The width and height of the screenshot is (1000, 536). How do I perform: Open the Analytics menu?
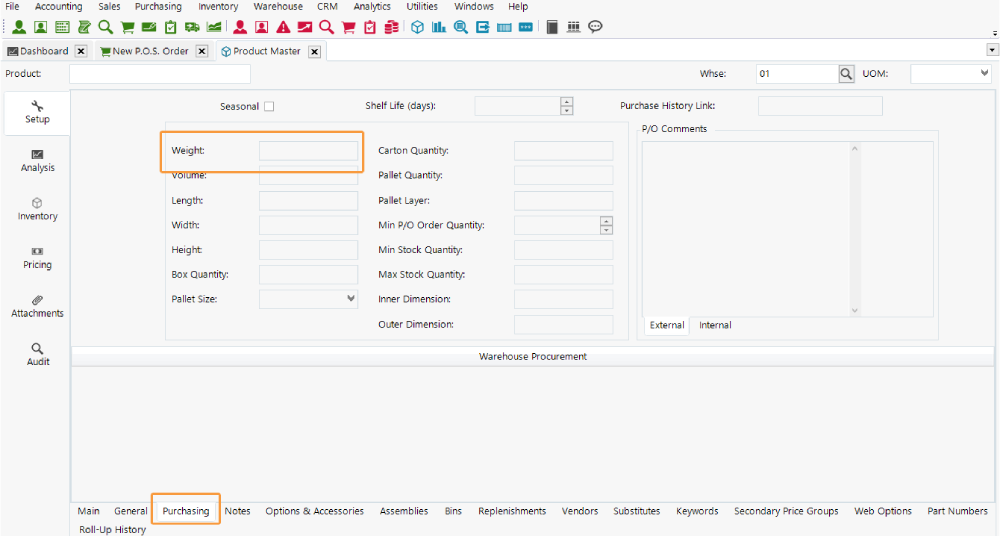372,6
